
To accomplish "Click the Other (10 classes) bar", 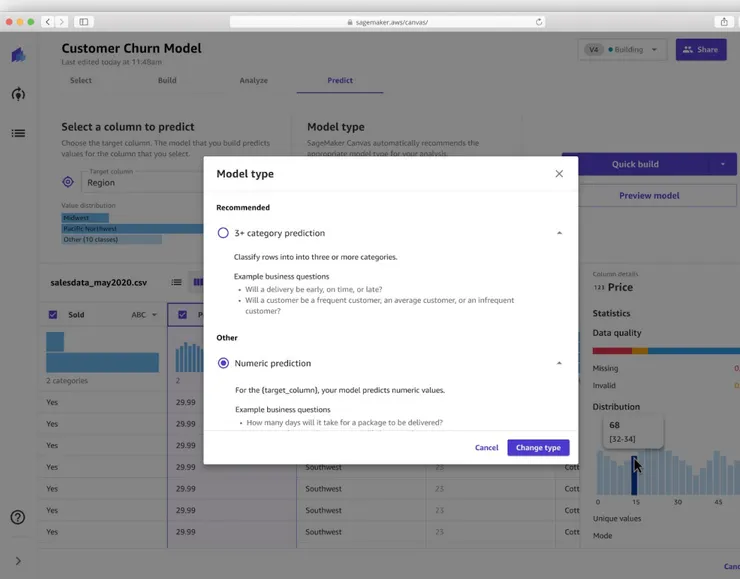I will tap(111, 239).
